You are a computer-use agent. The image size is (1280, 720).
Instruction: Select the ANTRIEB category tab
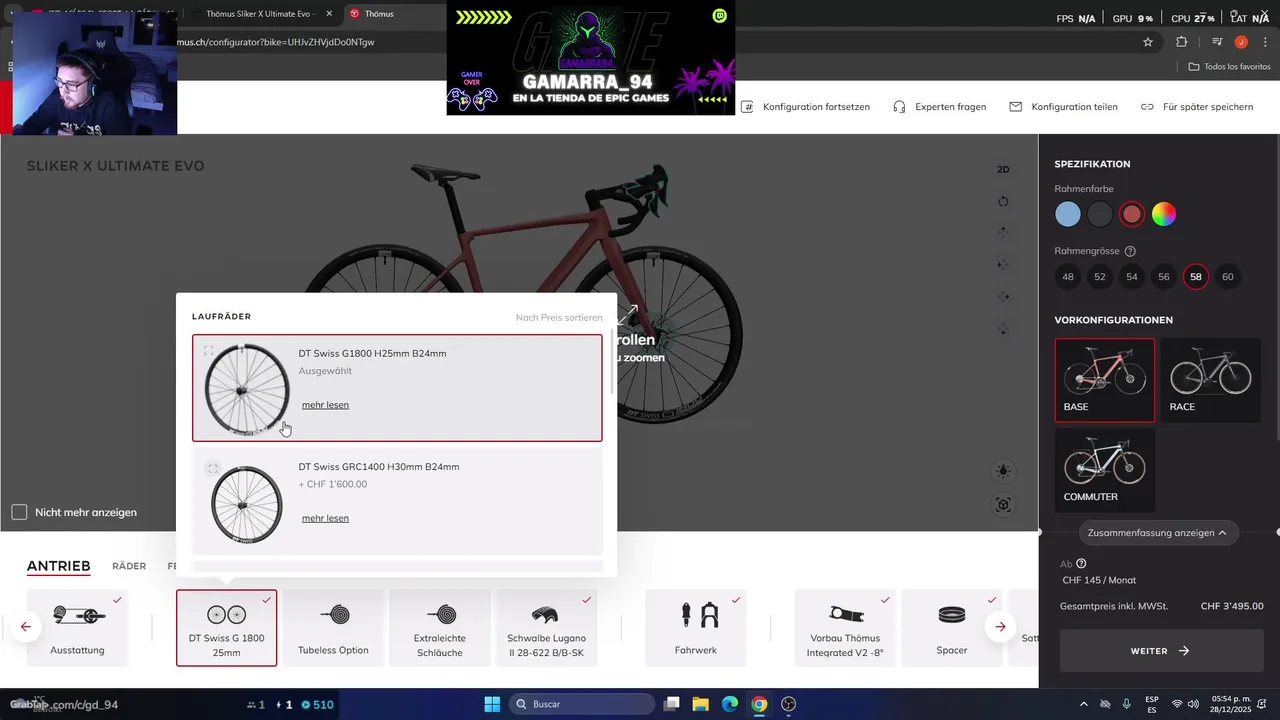[x=58, y=566]
